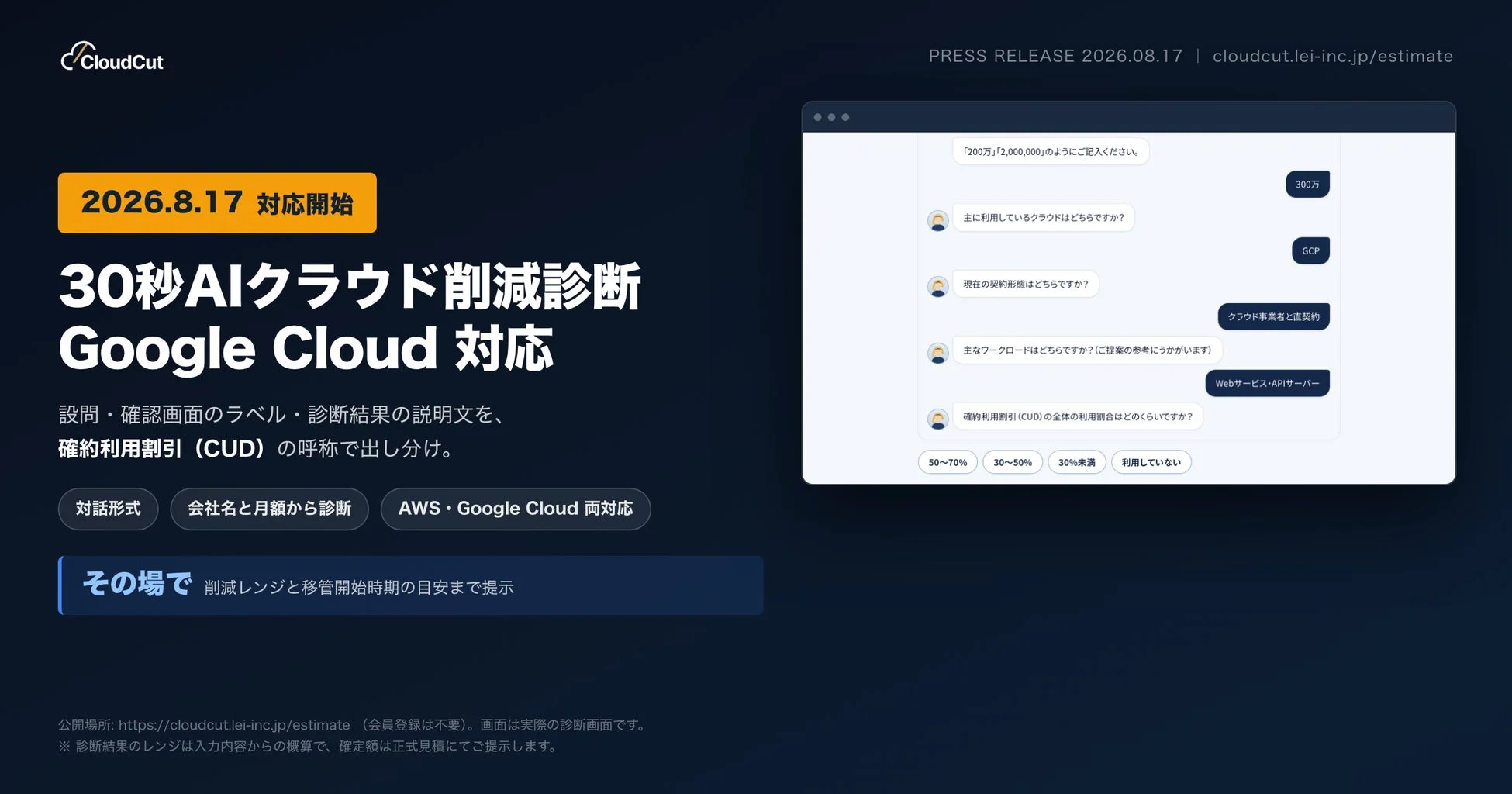This screenshot has width=1512, height=794.
Task: Click the bot avatar beside クラウド question
Action: [x=938, y=221]
